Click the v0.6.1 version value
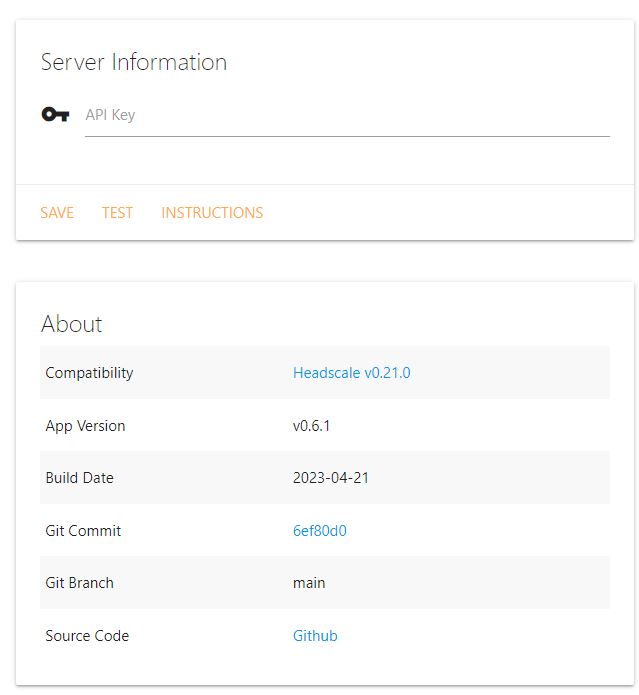This screenshot has width=639, height=695. click(311, 426)
